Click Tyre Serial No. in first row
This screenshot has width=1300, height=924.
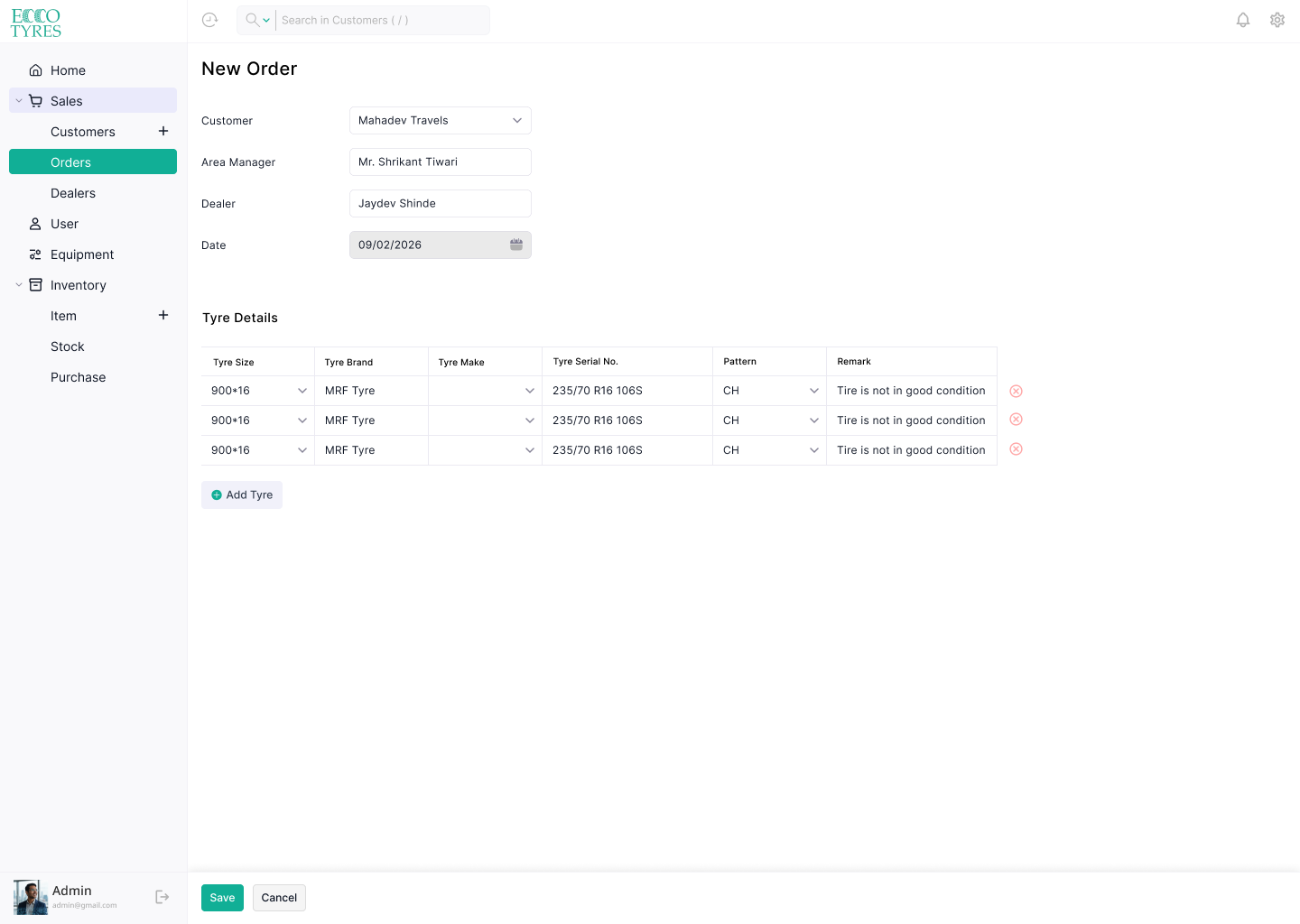pyautogui.click(x=627, y=391)
